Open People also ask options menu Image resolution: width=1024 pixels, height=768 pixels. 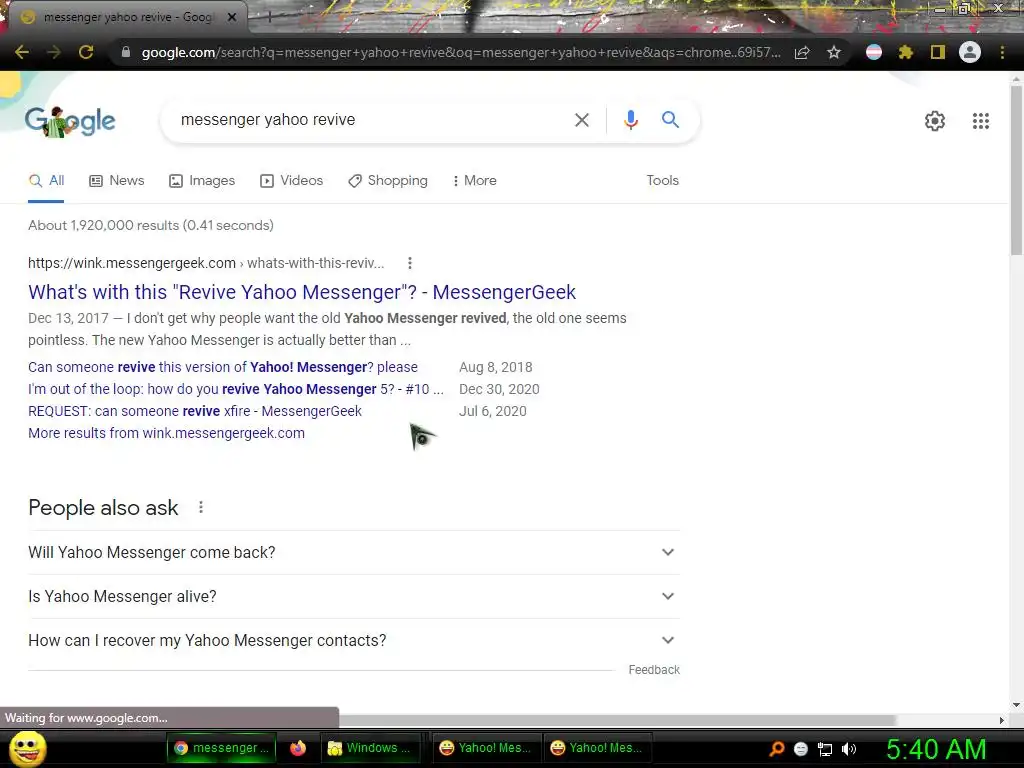point(200,507)
